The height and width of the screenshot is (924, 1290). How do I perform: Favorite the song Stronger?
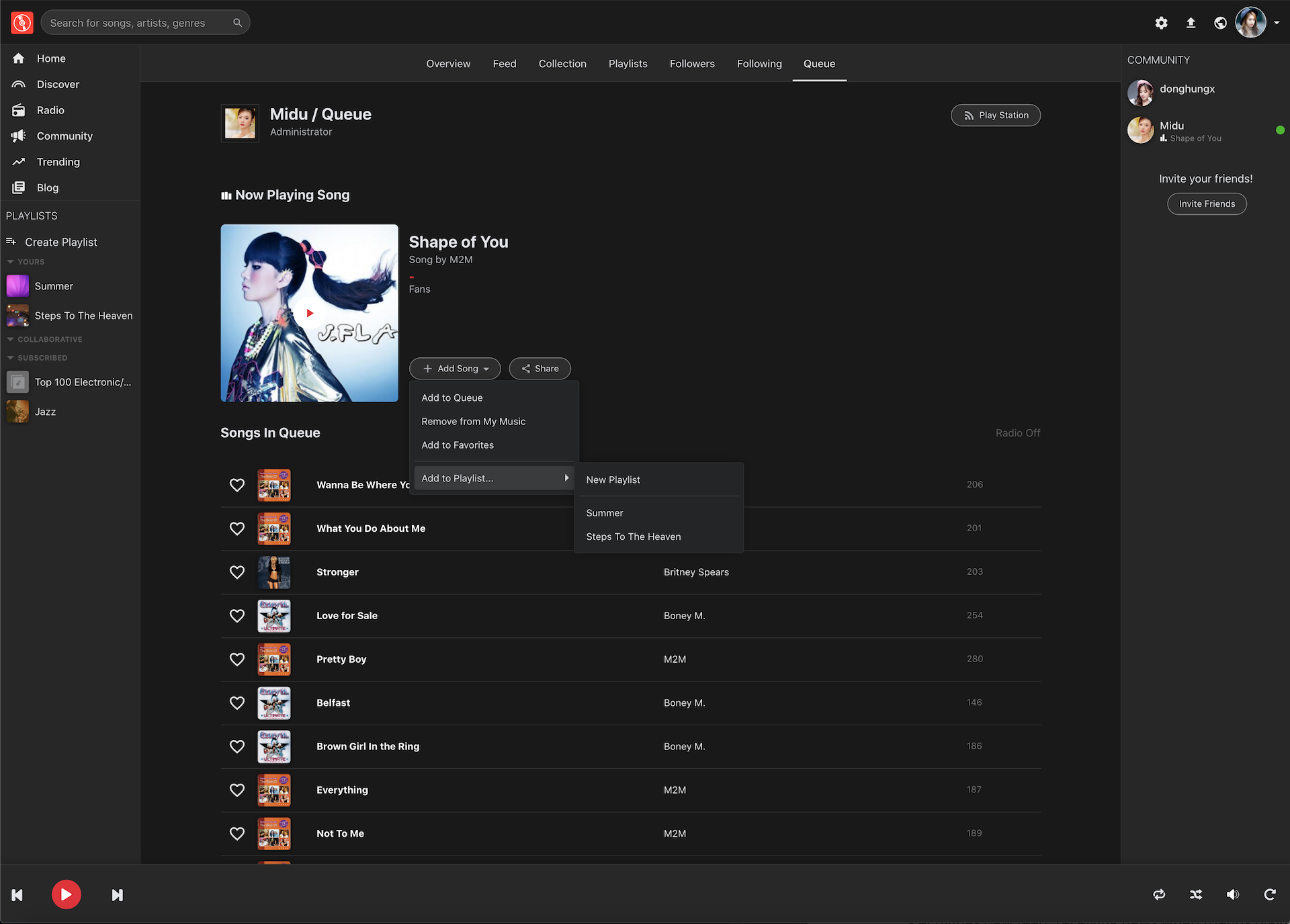[236, 571]
